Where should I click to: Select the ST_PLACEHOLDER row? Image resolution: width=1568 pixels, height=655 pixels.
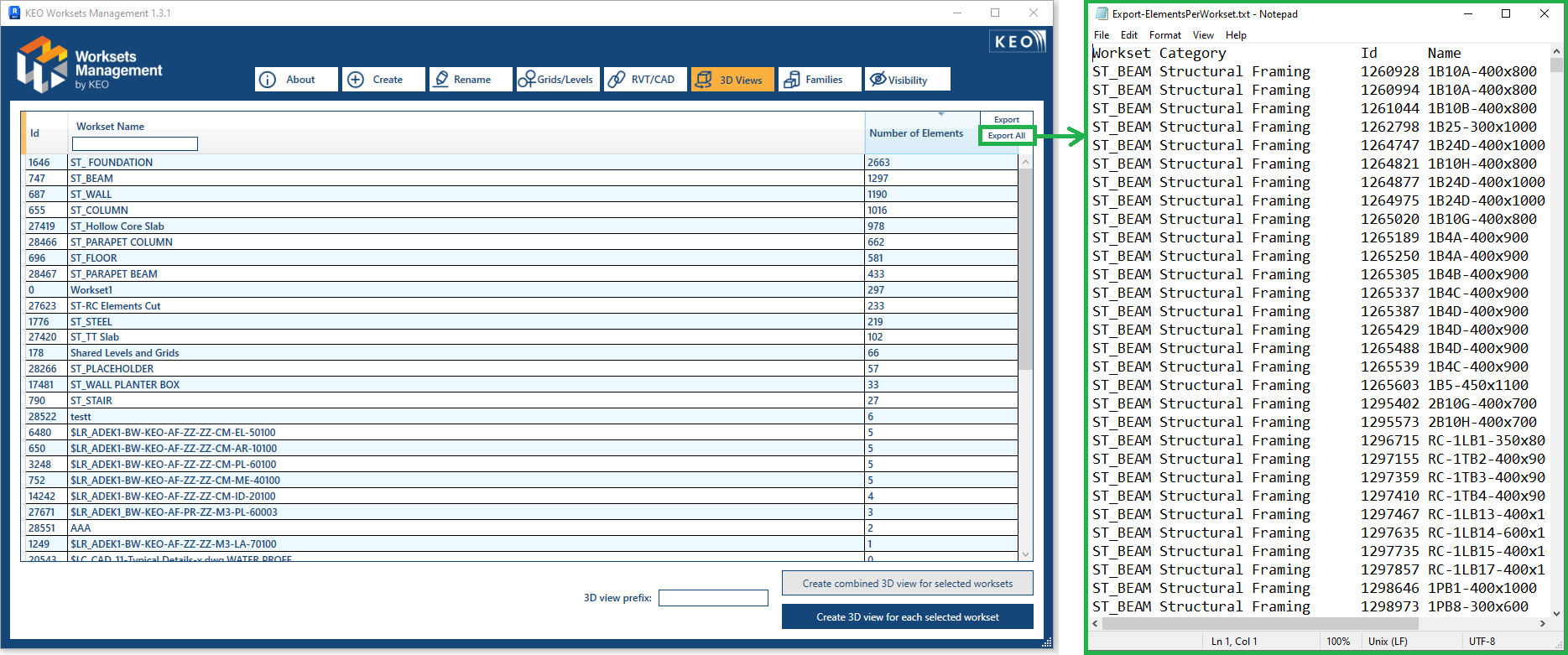tap(521, 369)
